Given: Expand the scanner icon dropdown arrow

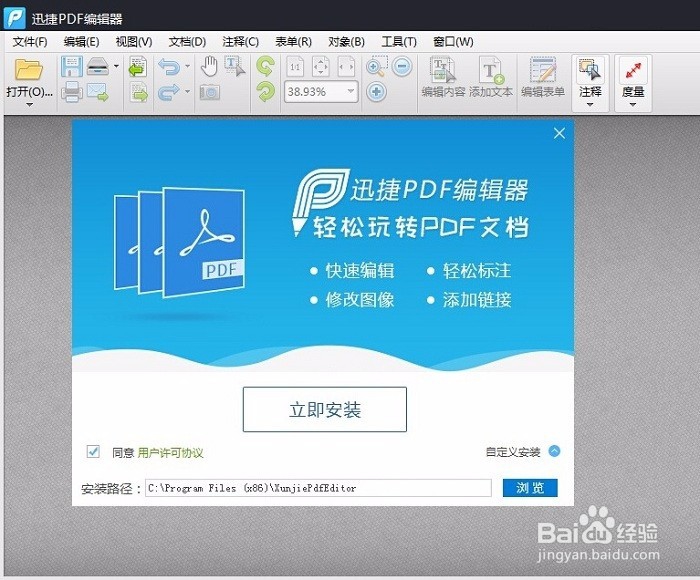Looking at the screenshot, I should click(x=117, y=66).
